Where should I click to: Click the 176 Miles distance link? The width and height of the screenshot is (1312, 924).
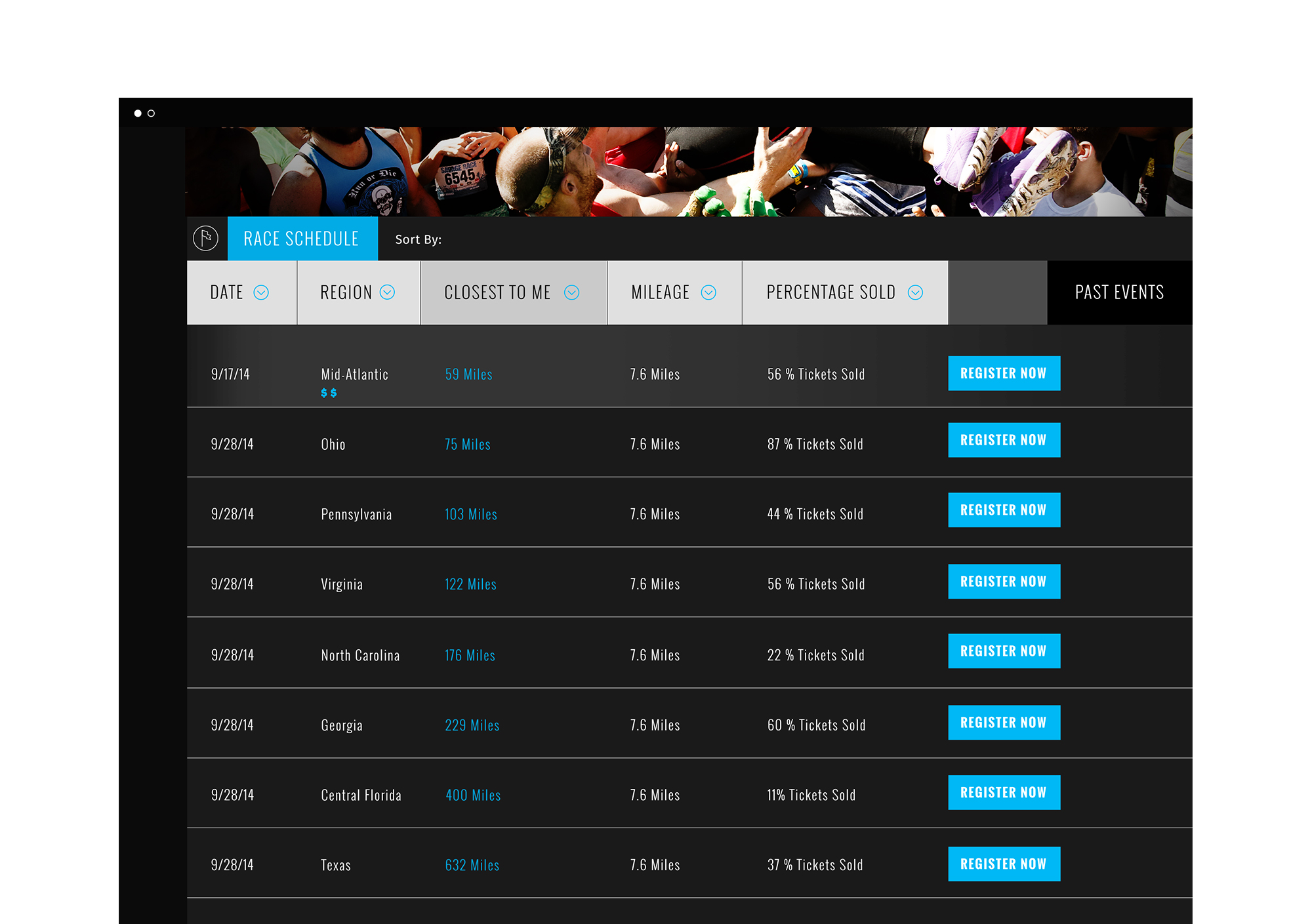[470, 655]
